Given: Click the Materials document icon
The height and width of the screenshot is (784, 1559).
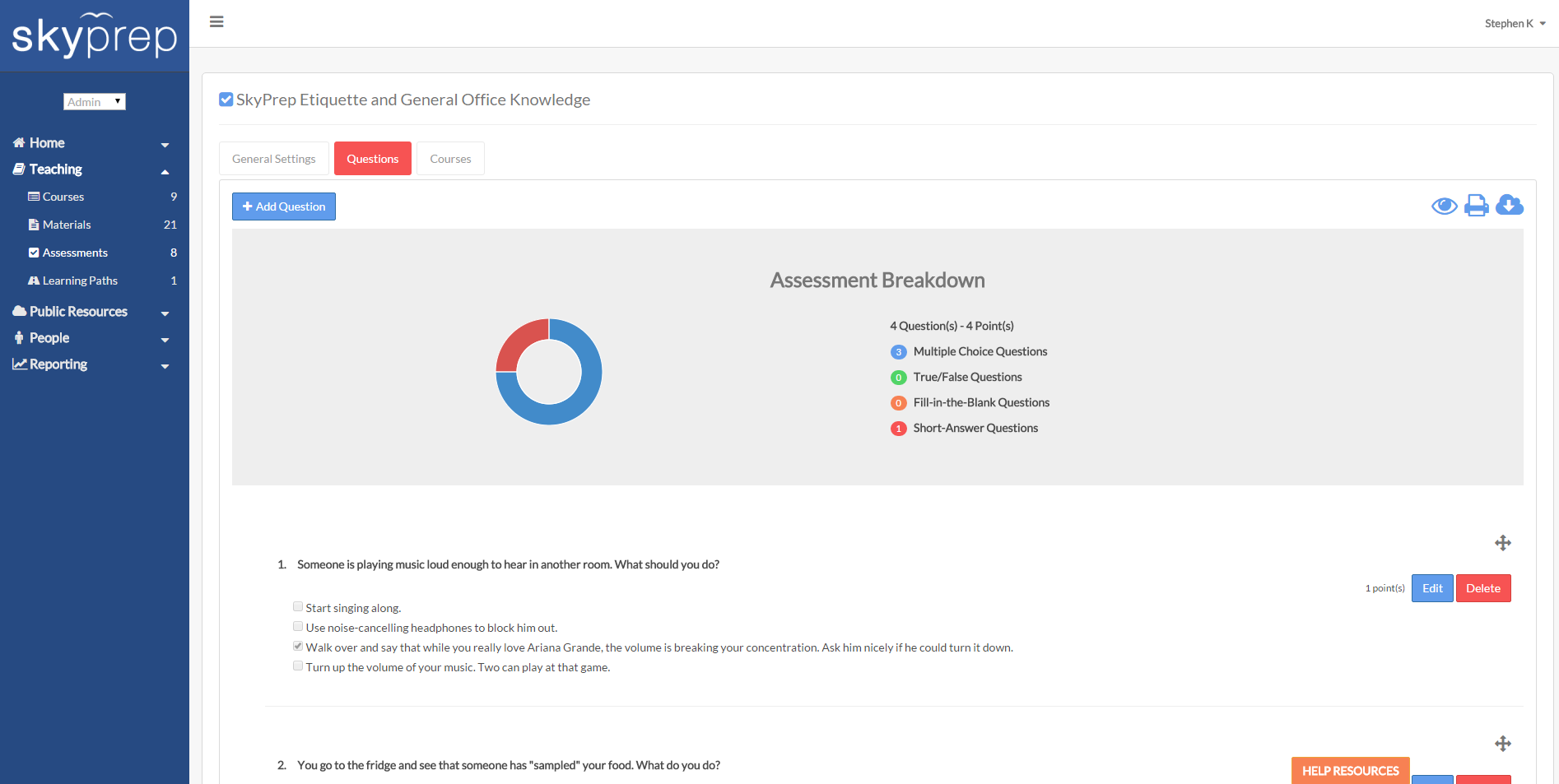Looking at the screenshot, I should [34, 225].
